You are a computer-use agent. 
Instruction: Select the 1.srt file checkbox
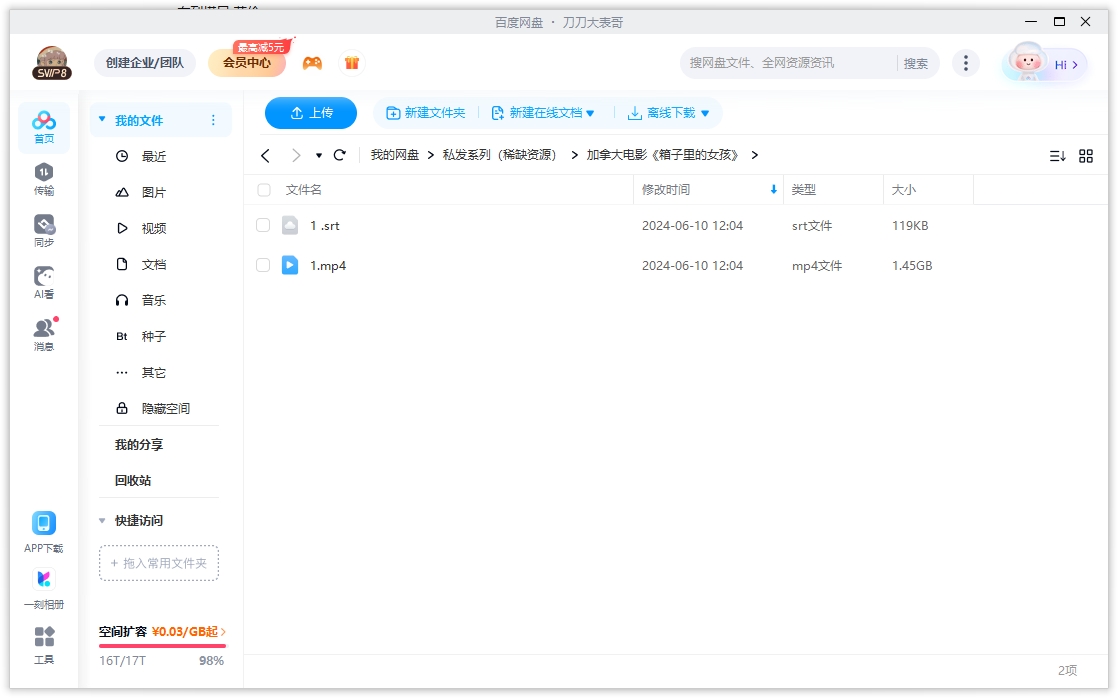point(263,225)
